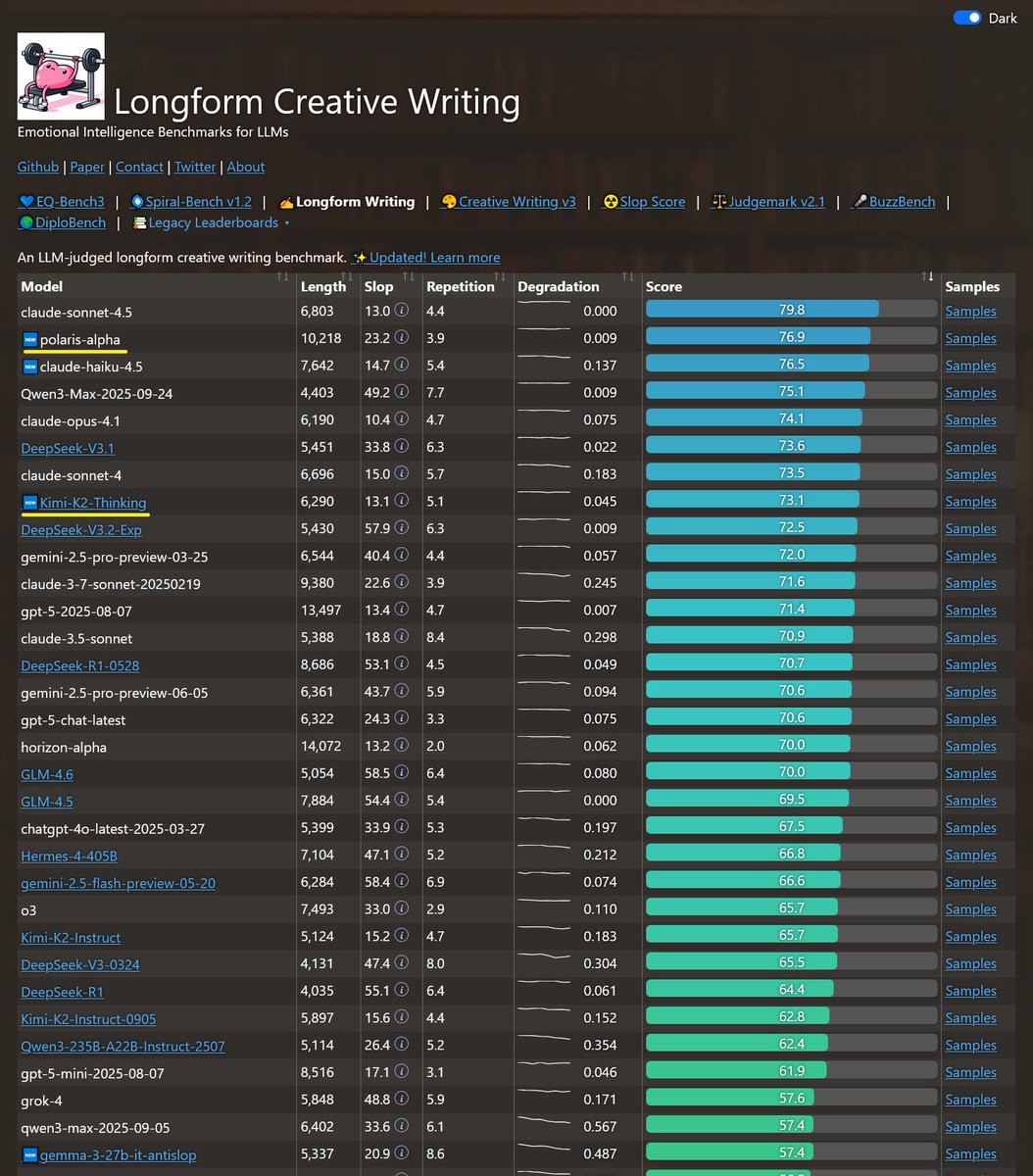Open the DiploBench leaderboard
Image resolution: width=1033 pixels, height=1176 pixels.
(62, 222)
